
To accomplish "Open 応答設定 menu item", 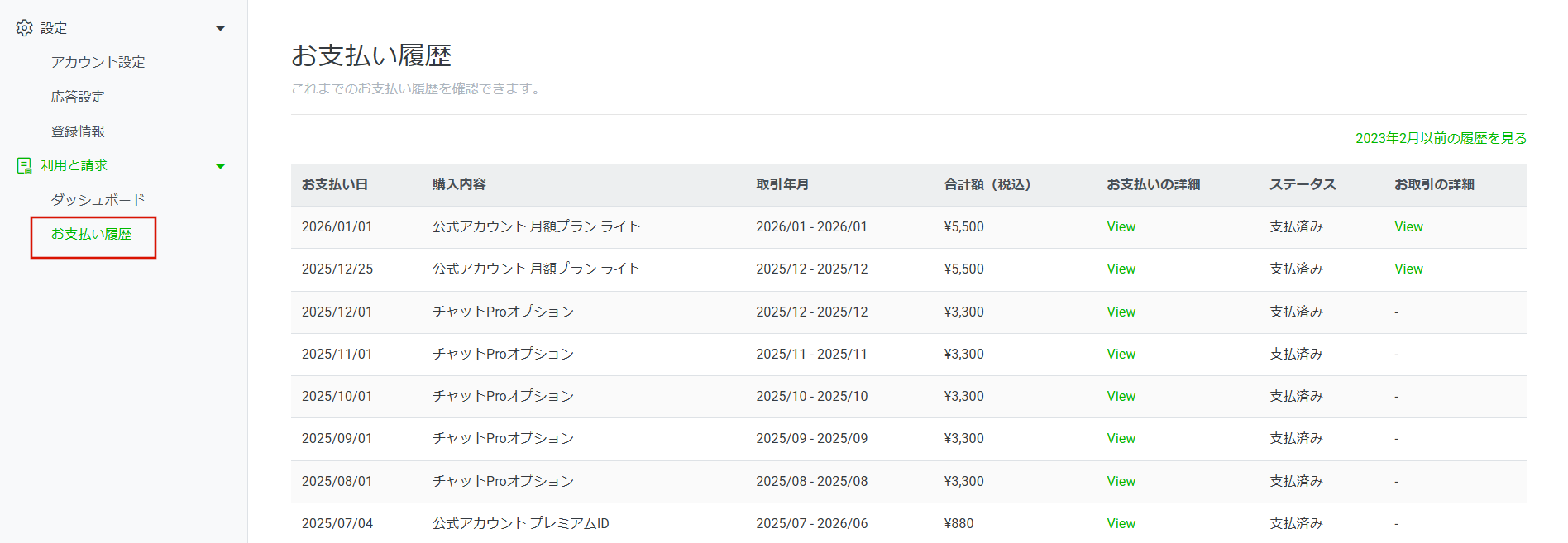I will pyautogui.click(x=78, y=97).
